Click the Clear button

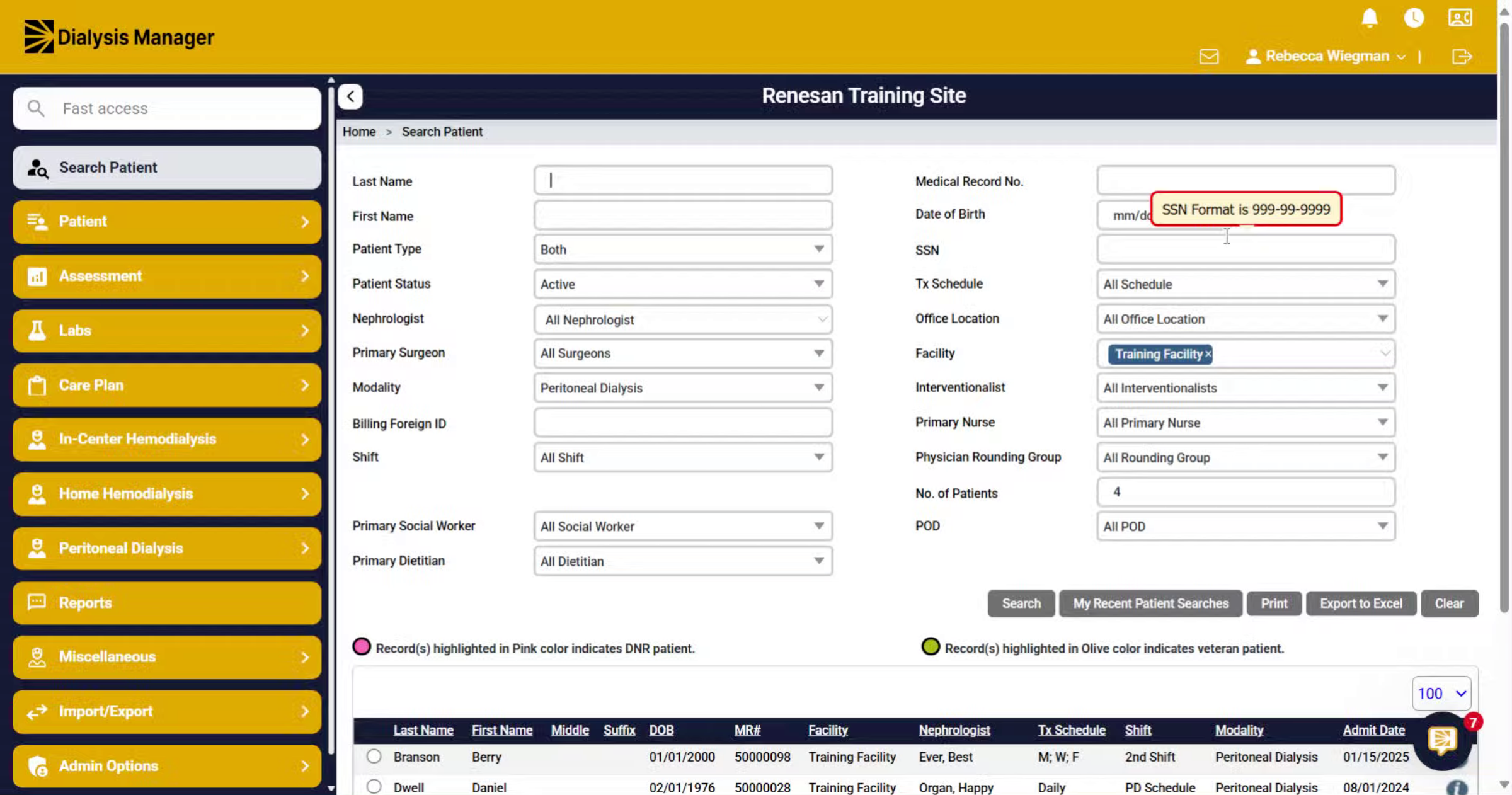click(1449, 603)
